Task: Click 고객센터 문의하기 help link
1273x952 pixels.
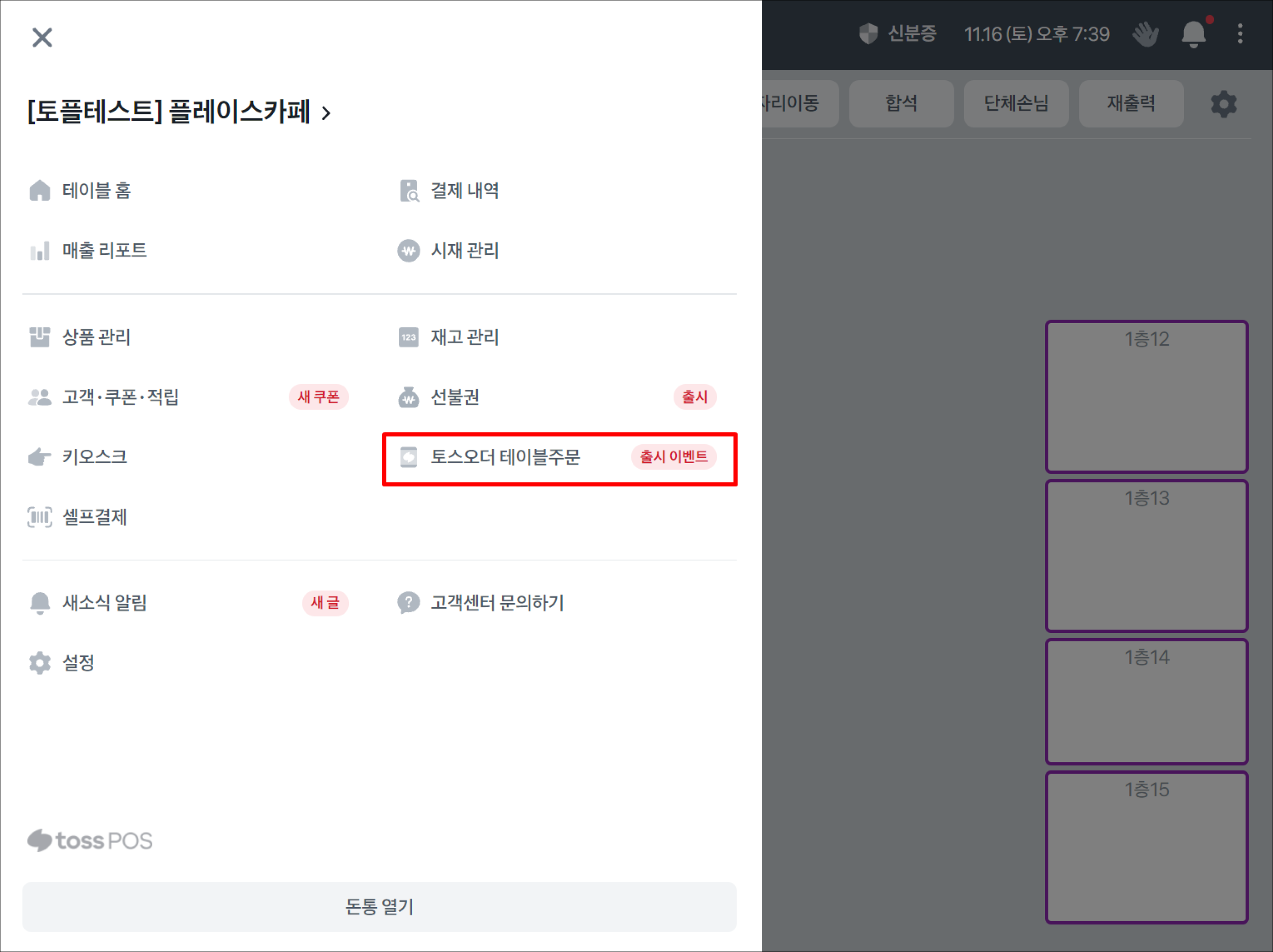Action: tap(497, 603)
